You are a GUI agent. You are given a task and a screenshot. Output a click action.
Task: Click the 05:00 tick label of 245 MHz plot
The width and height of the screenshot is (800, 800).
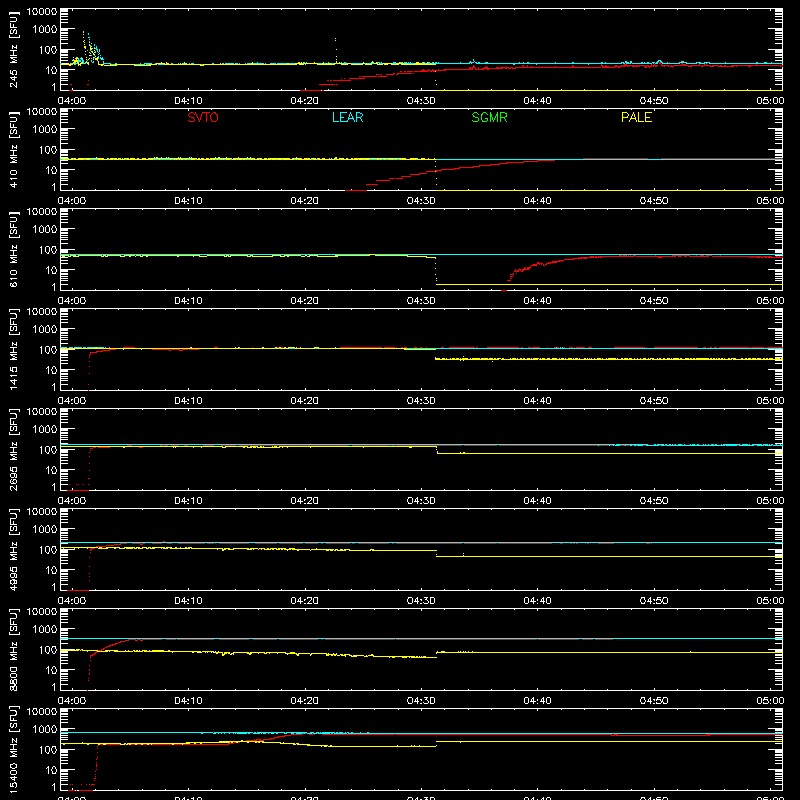770,101
